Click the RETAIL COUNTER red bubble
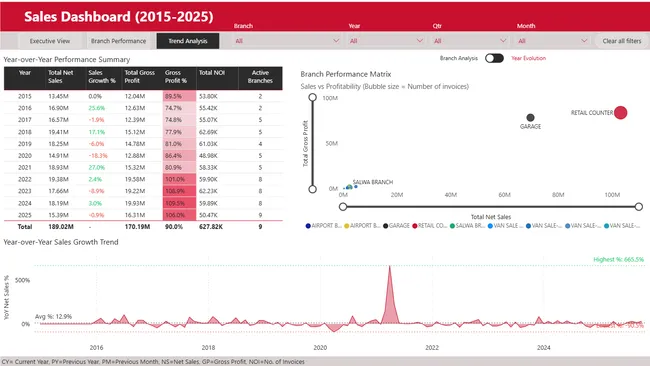 (621, 112)
